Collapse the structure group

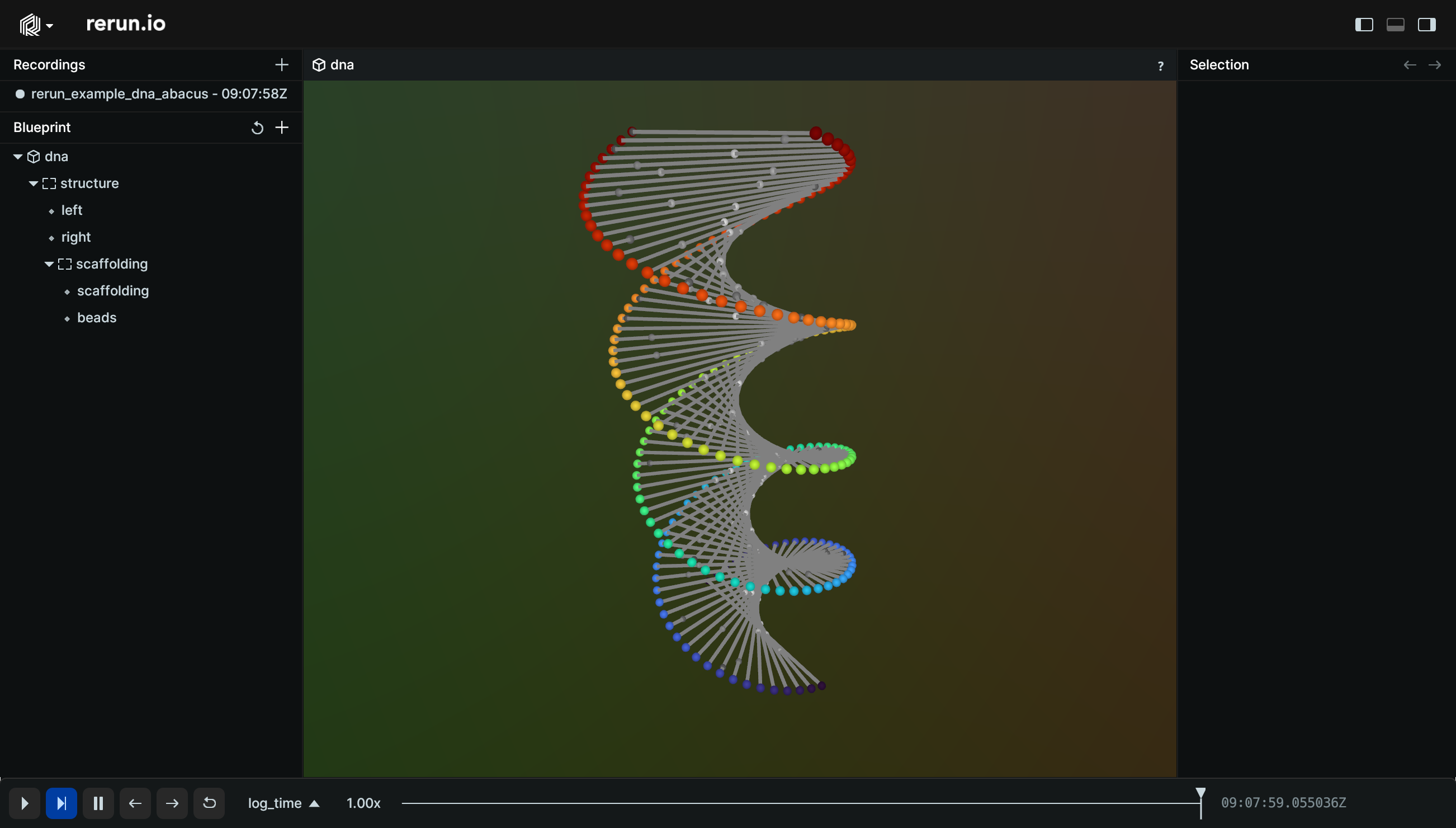point(33,183)
